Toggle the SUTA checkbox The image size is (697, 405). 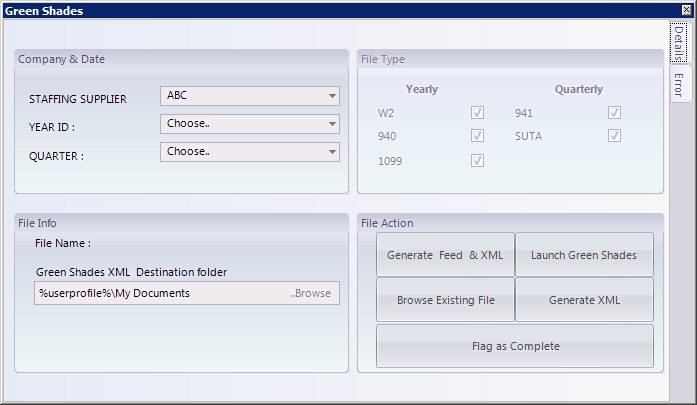coord(614,136)
